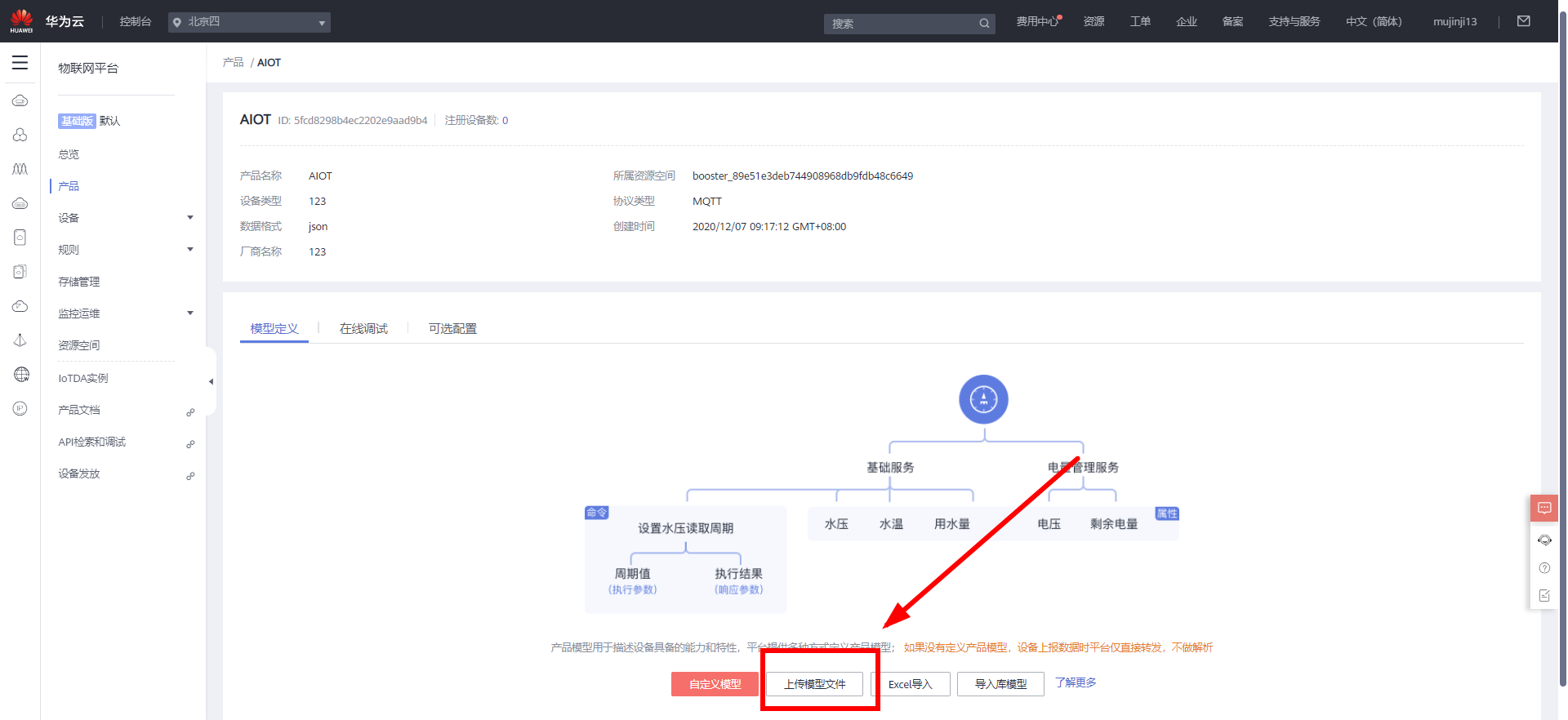Click the 电压 property in the model
The height and width of the screenshot is (720, 1568).
tap(1049, 524)
